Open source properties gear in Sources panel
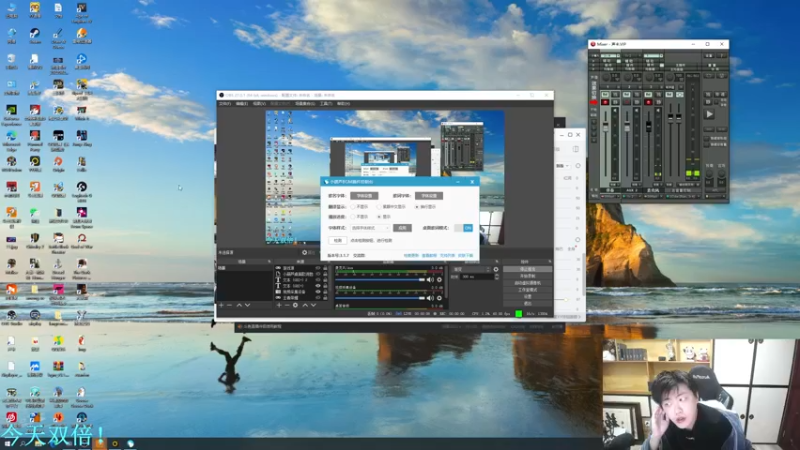Viewport: 800px width, 450px height. (x=295, y=305)
